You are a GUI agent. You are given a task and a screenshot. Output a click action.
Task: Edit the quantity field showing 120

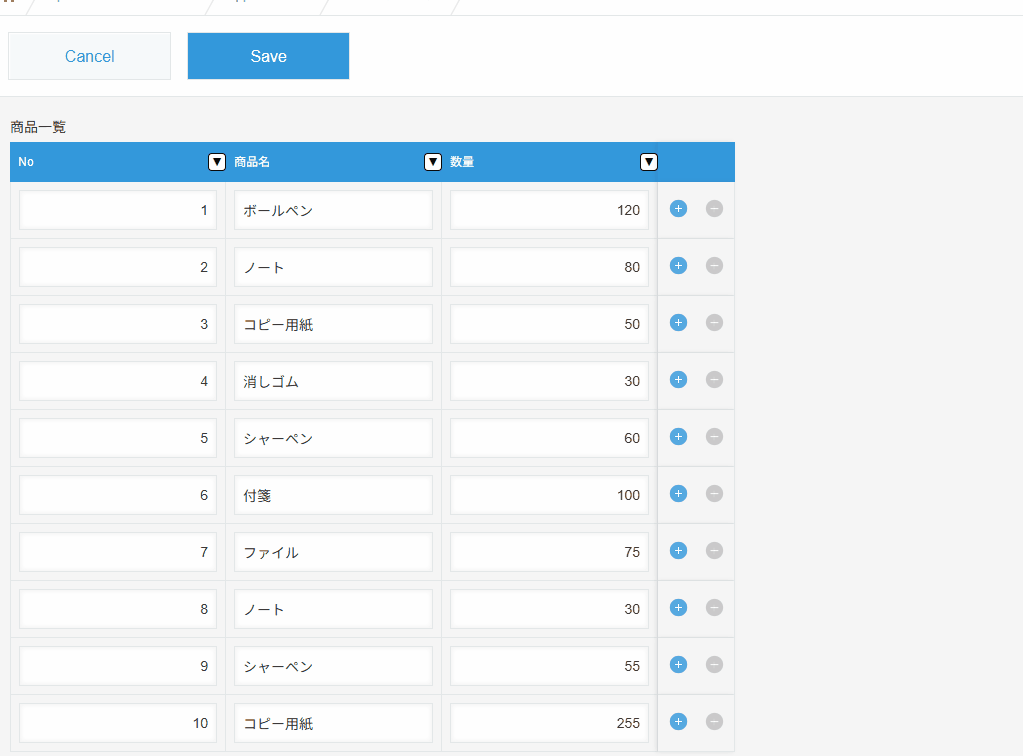(549, 210)
